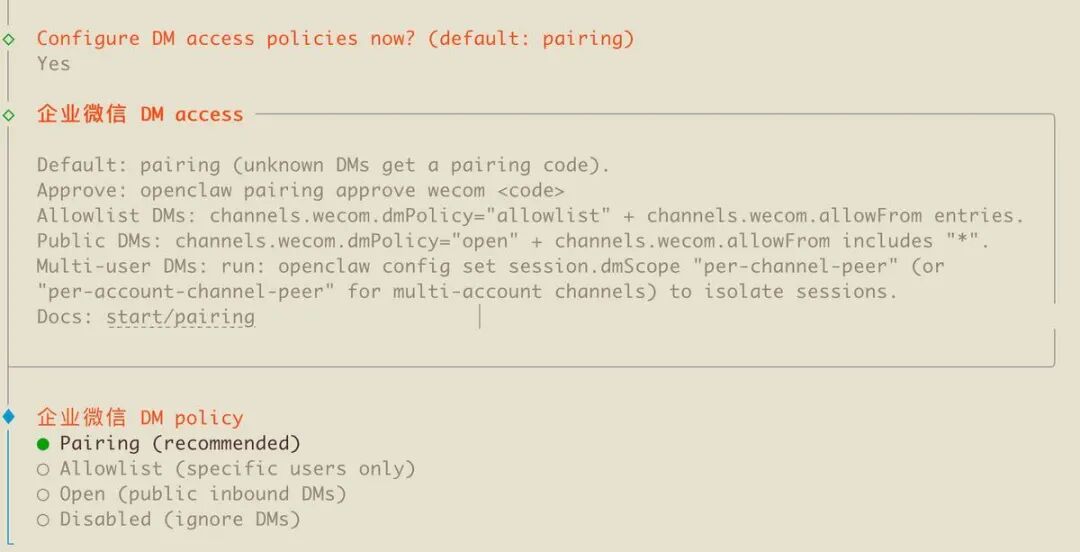Click the "per-account-channel-peer" text line
This screenshot has height=552, width=1080.
click(466, 292)
